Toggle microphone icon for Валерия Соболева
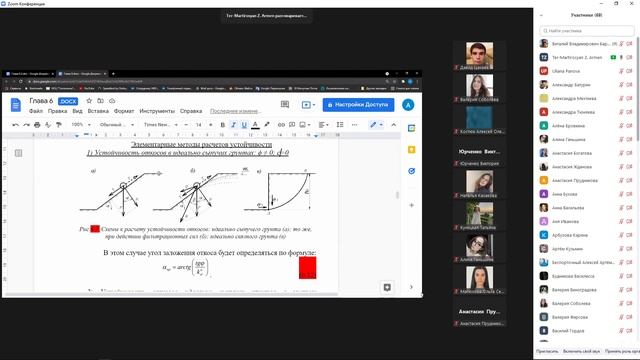Viewport: 640px width, 360px height. (x=621, y=304)
